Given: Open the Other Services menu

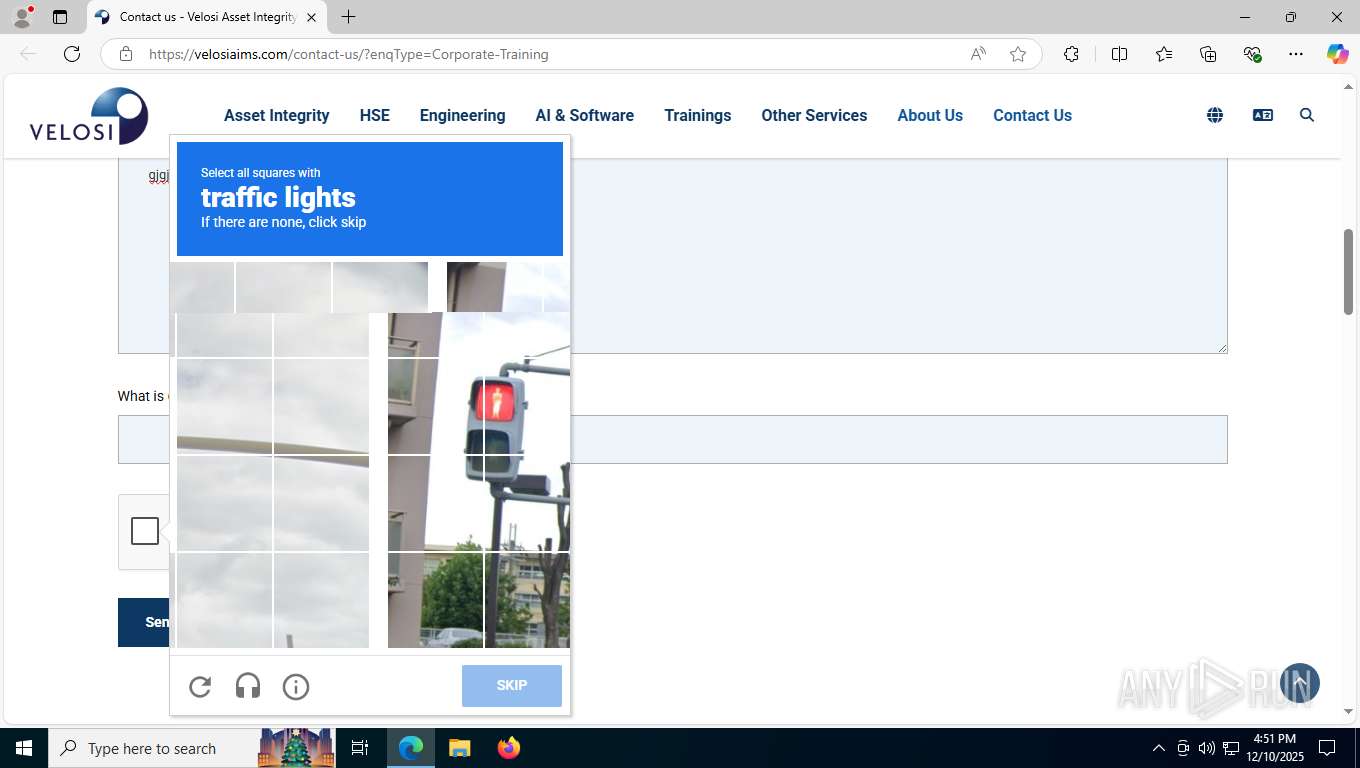Looking at the screenshot, I should [x=814, y=115].
